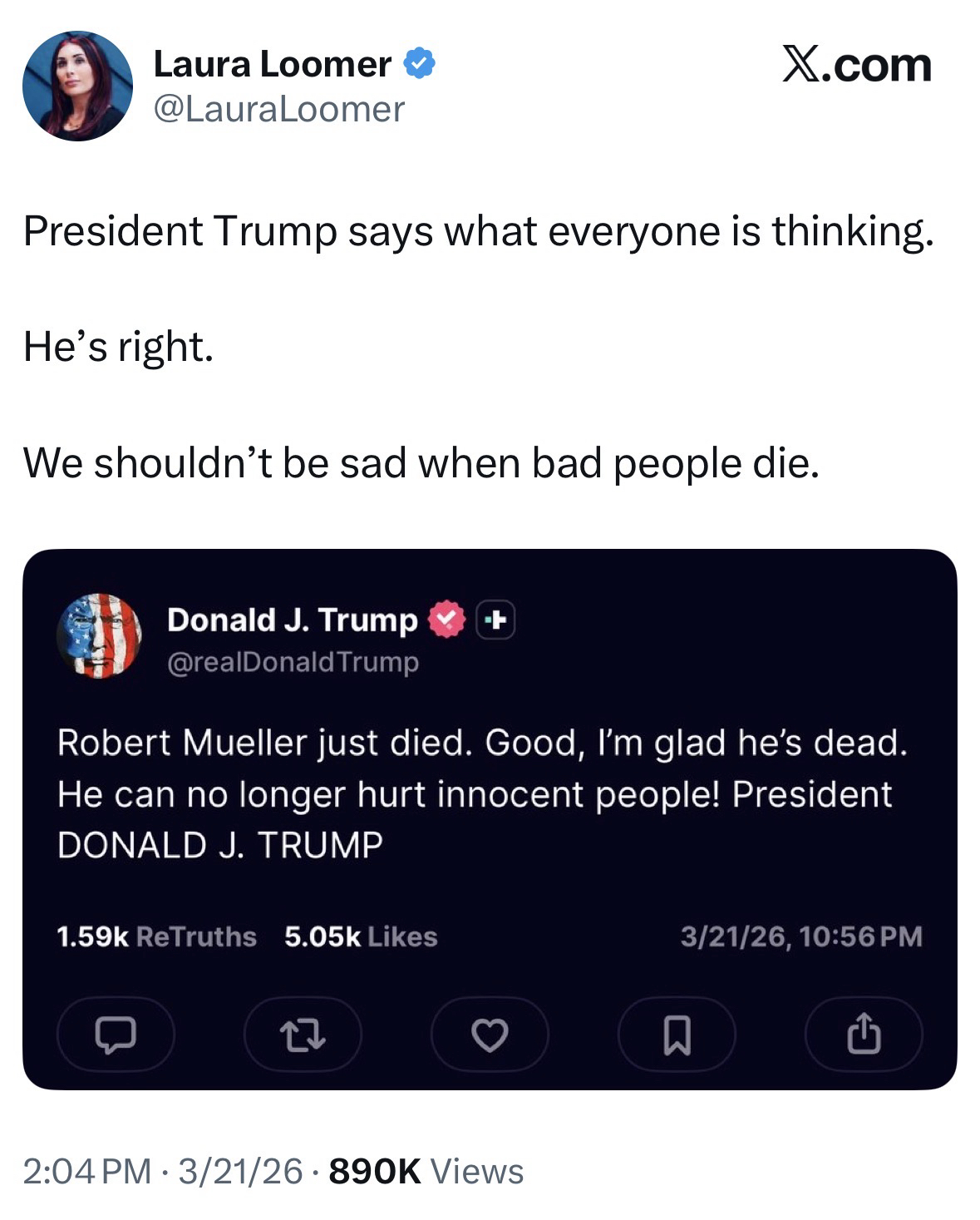This screenshot has height=1220, width=980.
Task: Open the @realDonaldTrump handle
Action: click(293, 662)
